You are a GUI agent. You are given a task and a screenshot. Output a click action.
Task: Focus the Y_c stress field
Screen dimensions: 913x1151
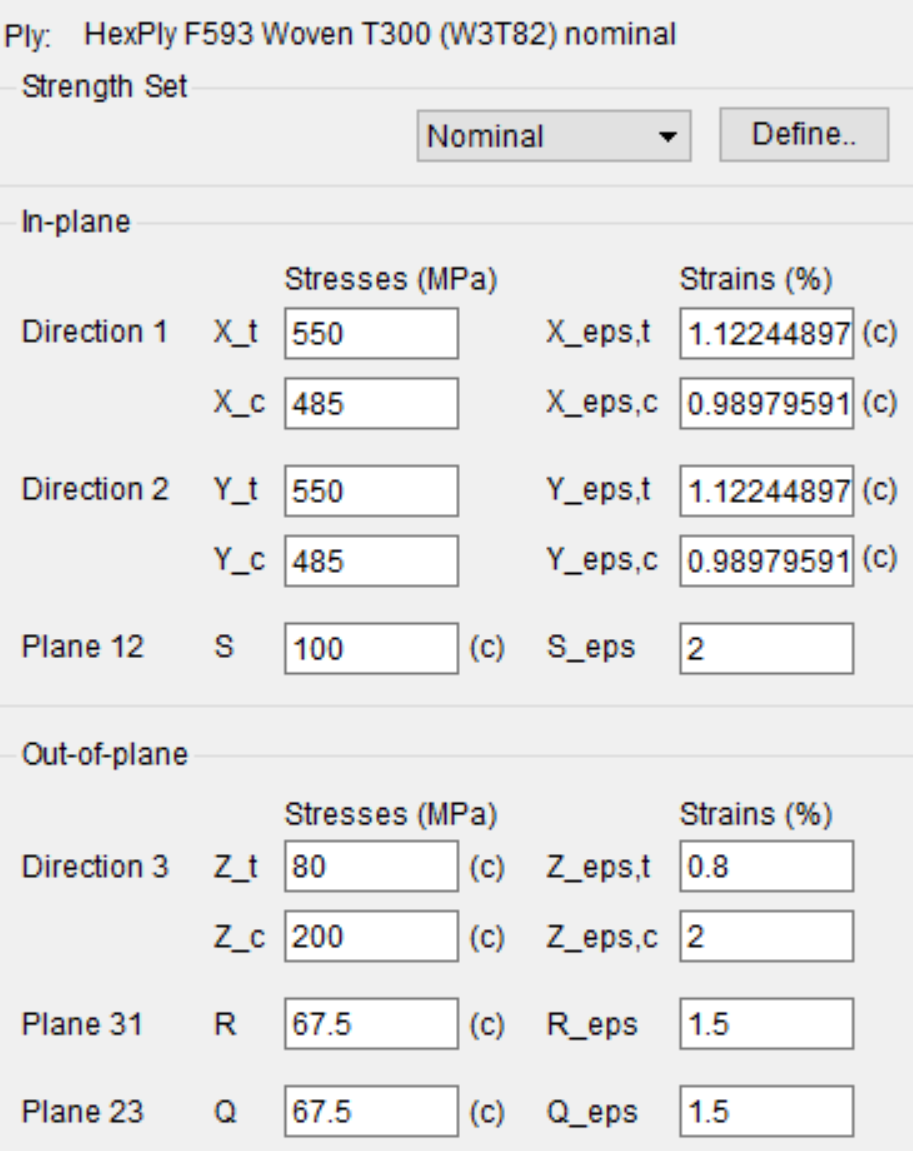click(372, 561)
